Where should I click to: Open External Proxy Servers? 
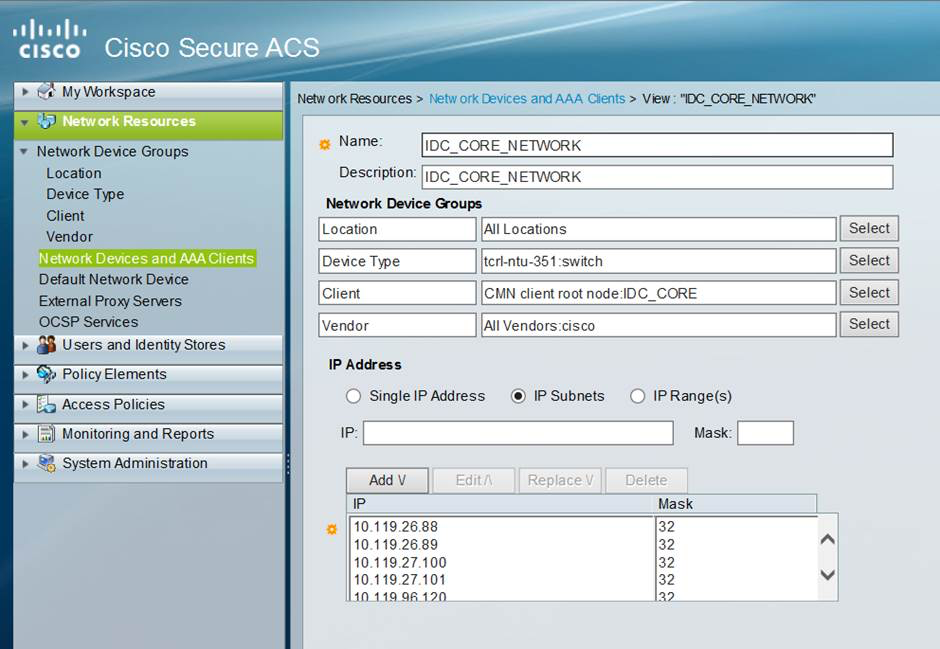coord(110,301)
